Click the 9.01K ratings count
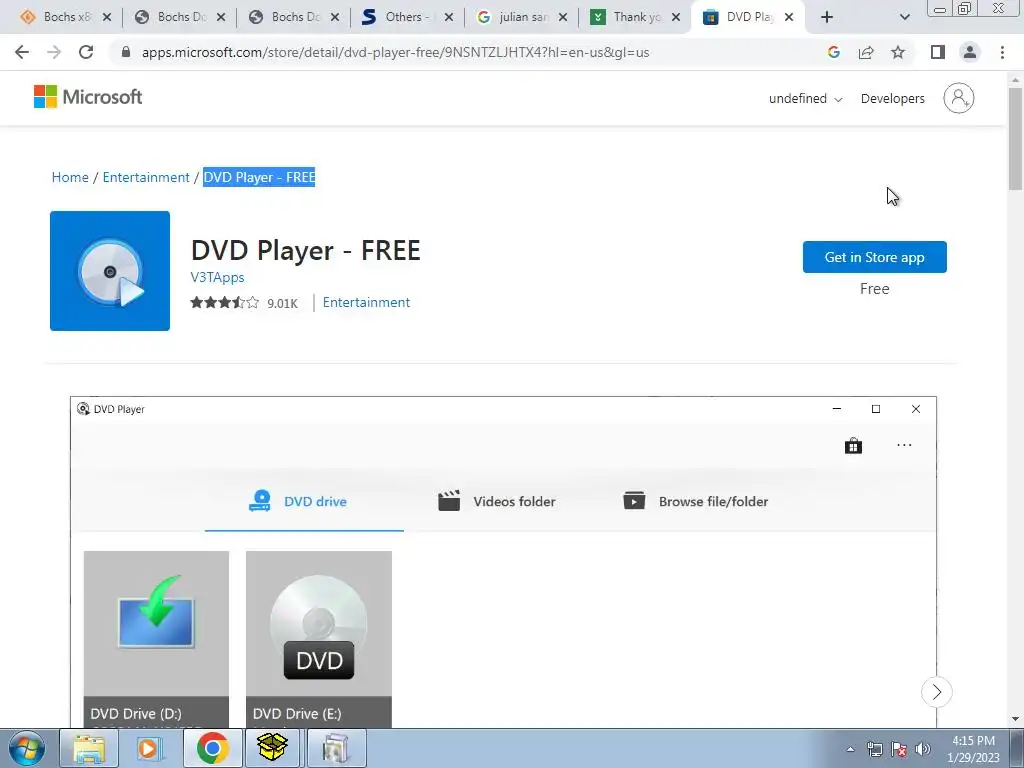 coord(282,303)
